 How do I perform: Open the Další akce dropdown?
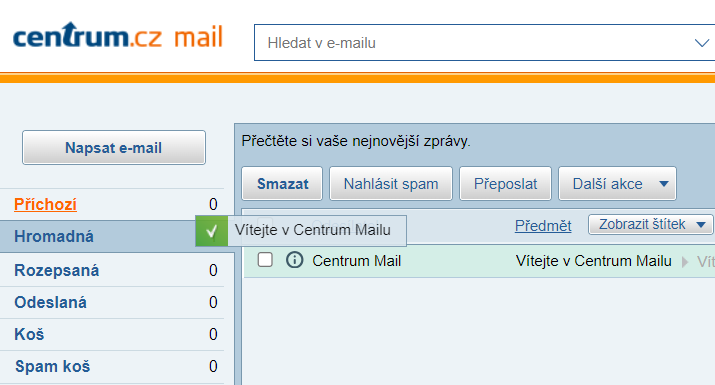click(x=617, y=183)
